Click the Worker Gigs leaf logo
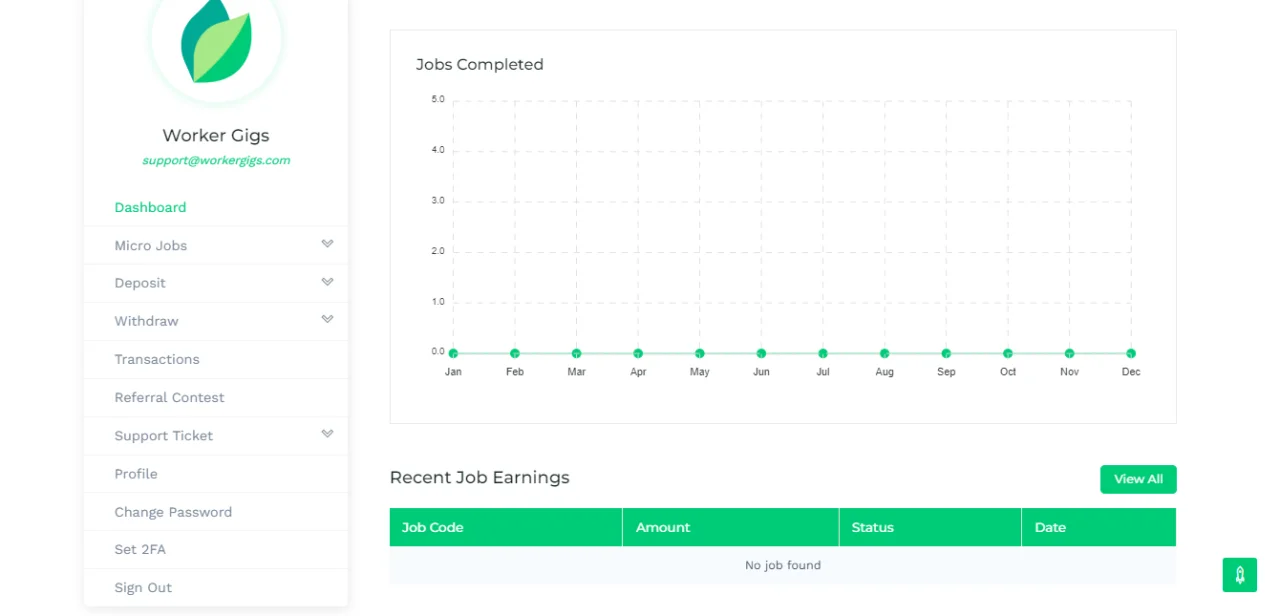 tap(216, 40)
